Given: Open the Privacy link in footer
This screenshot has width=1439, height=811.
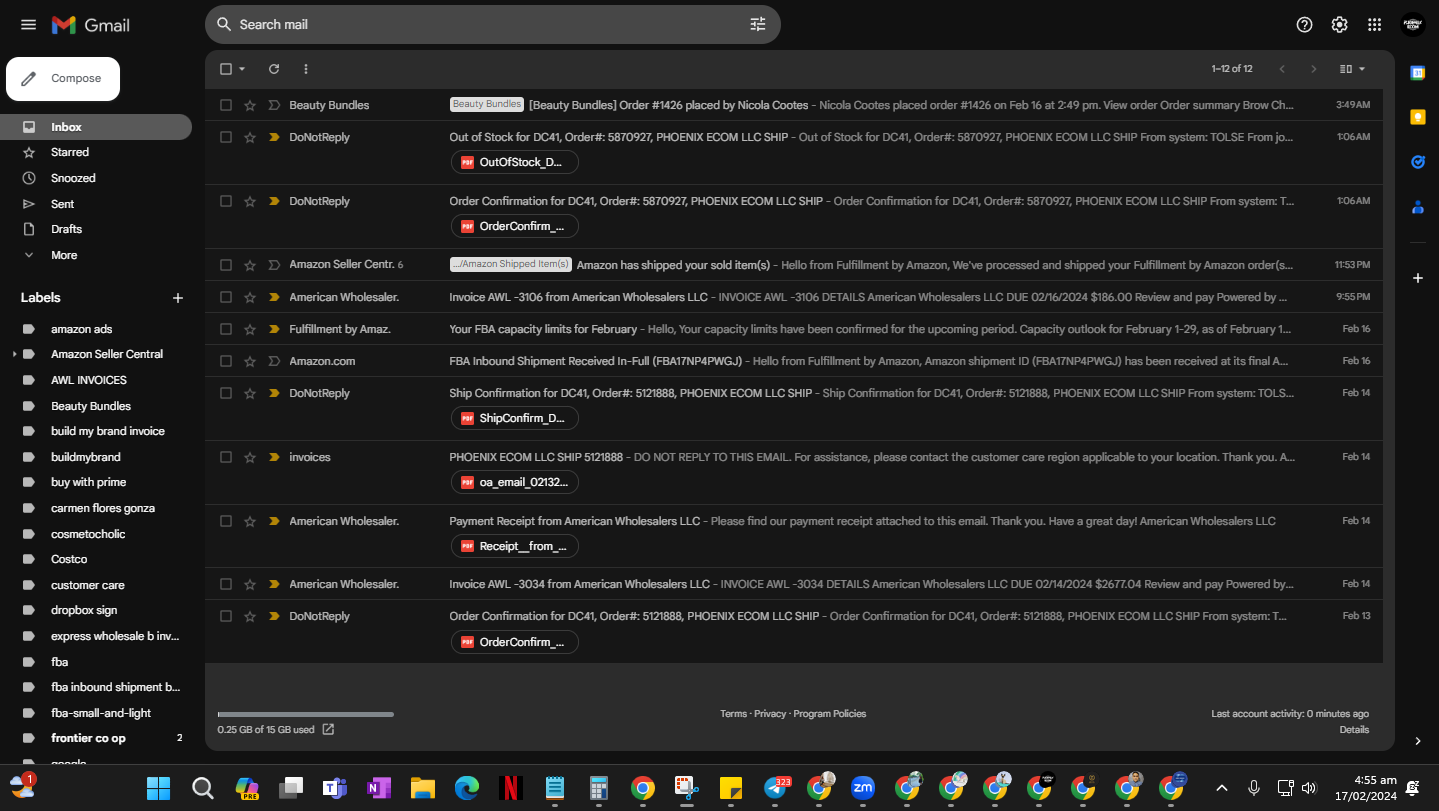Looking at the screenshot, I should pos(770,714).
